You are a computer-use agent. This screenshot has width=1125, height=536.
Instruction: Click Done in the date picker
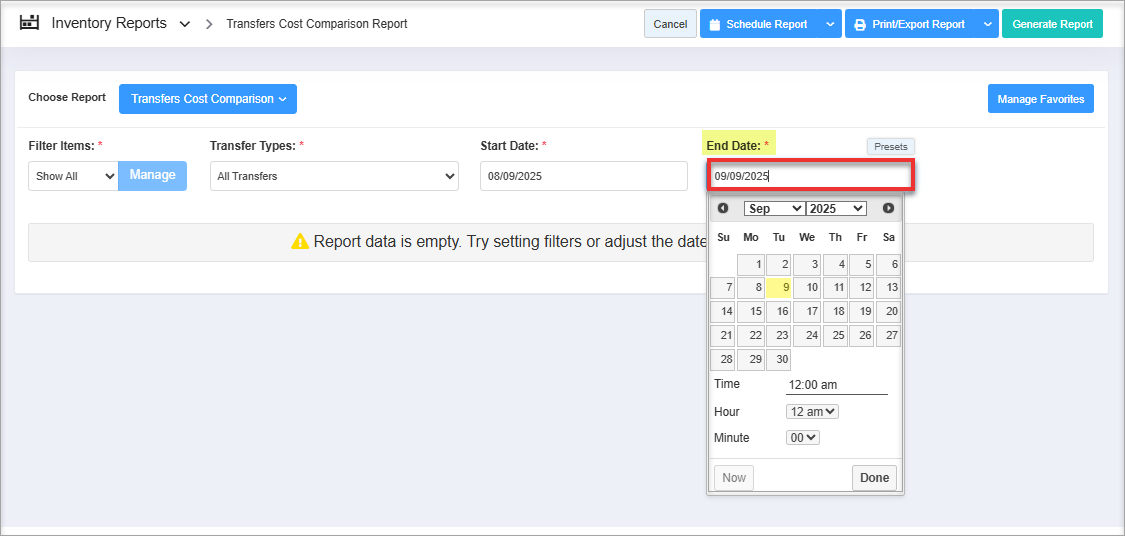click(874, 477)
